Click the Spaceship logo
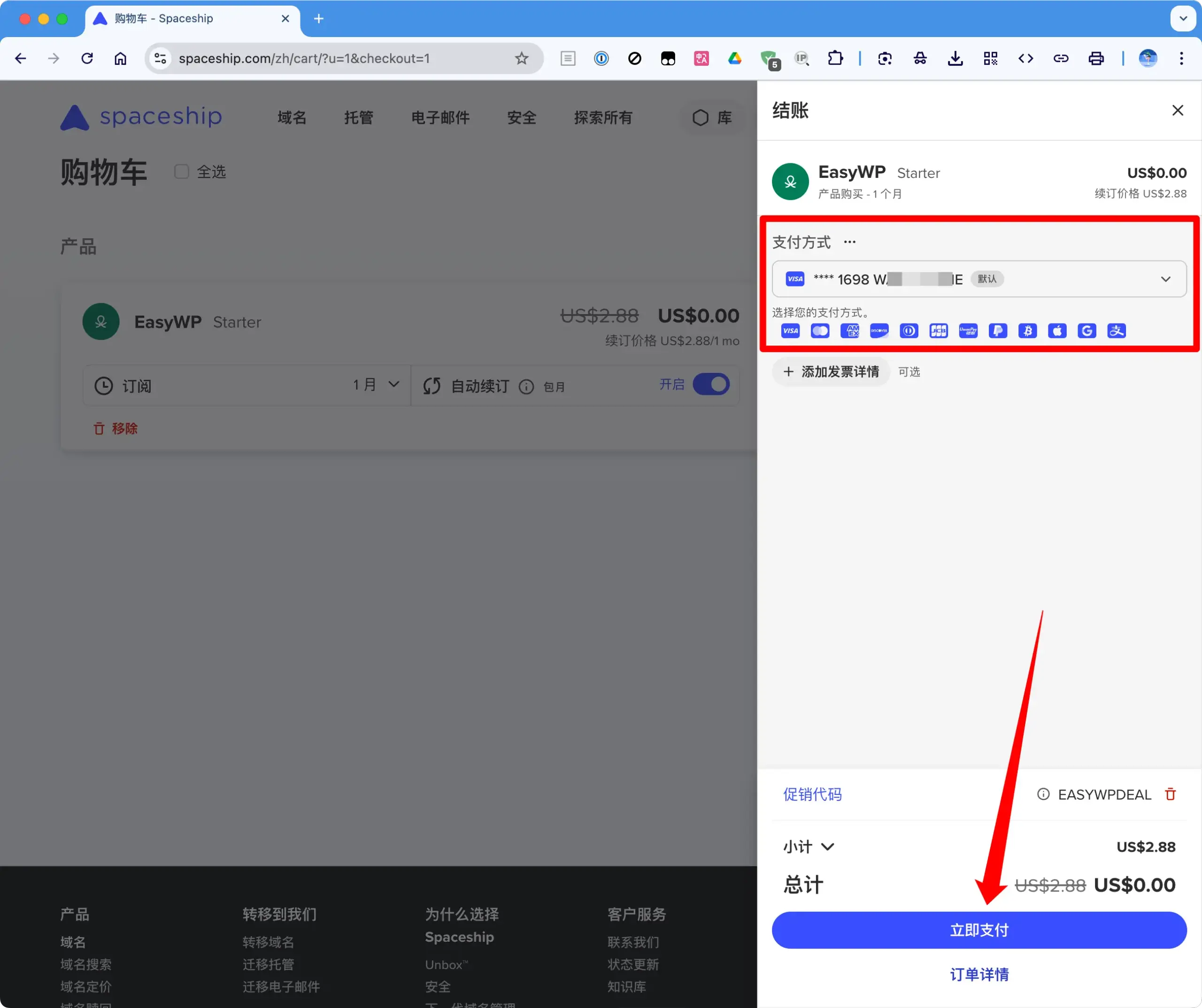Screen dimensions: 1202x1008 (141, 117)
